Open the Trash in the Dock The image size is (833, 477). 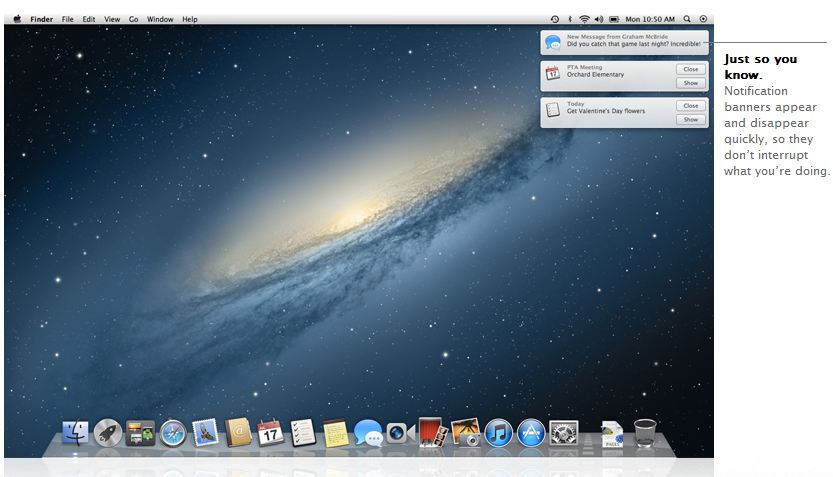[645, 432]
